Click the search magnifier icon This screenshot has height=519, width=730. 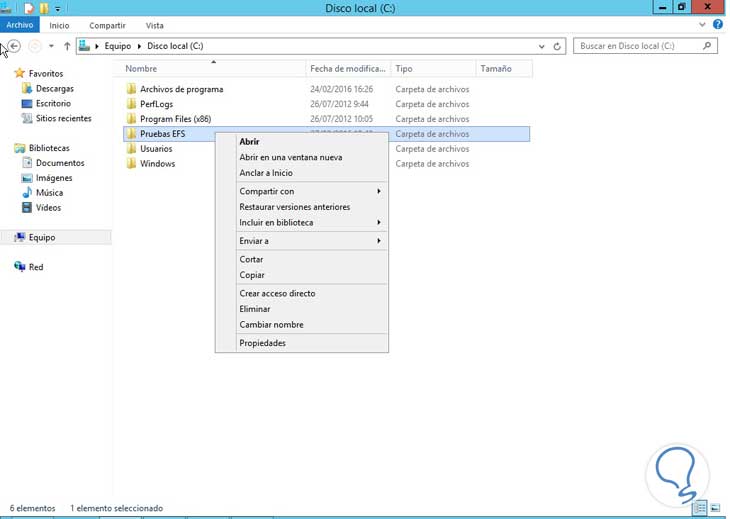(x=707, y=46)
